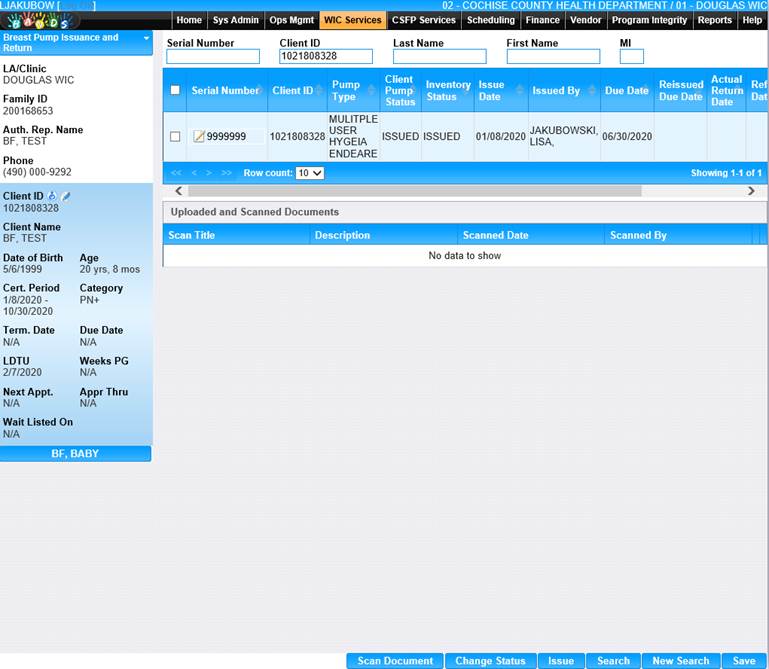Open the Help menu

[x=752, y=20]
